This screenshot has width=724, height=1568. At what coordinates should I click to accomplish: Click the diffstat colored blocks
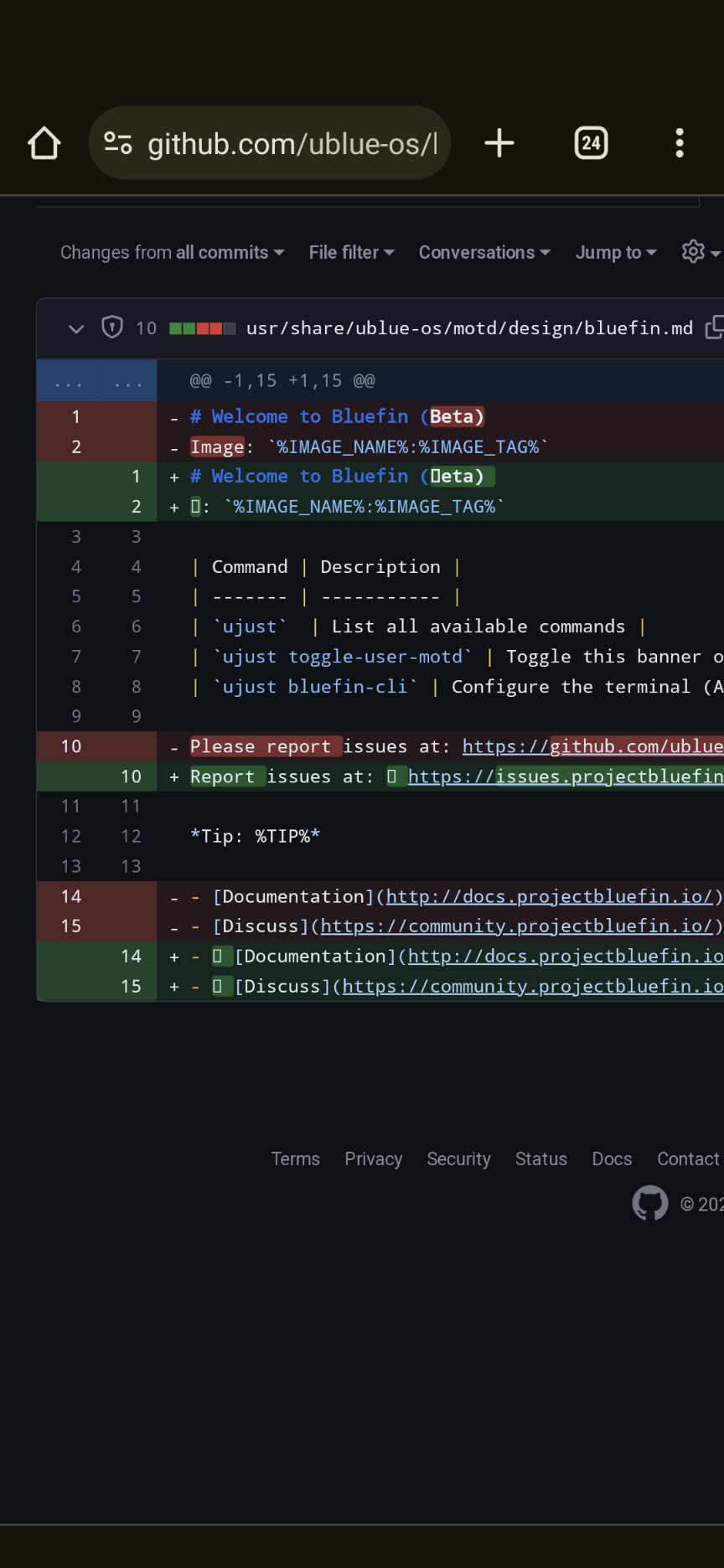click(x=202, y=328)
